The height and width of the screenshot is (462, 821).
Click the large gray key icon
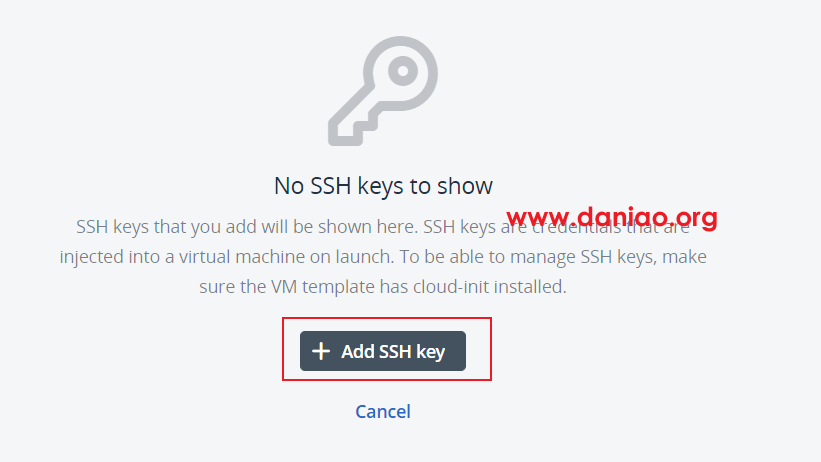click(383, 91)
